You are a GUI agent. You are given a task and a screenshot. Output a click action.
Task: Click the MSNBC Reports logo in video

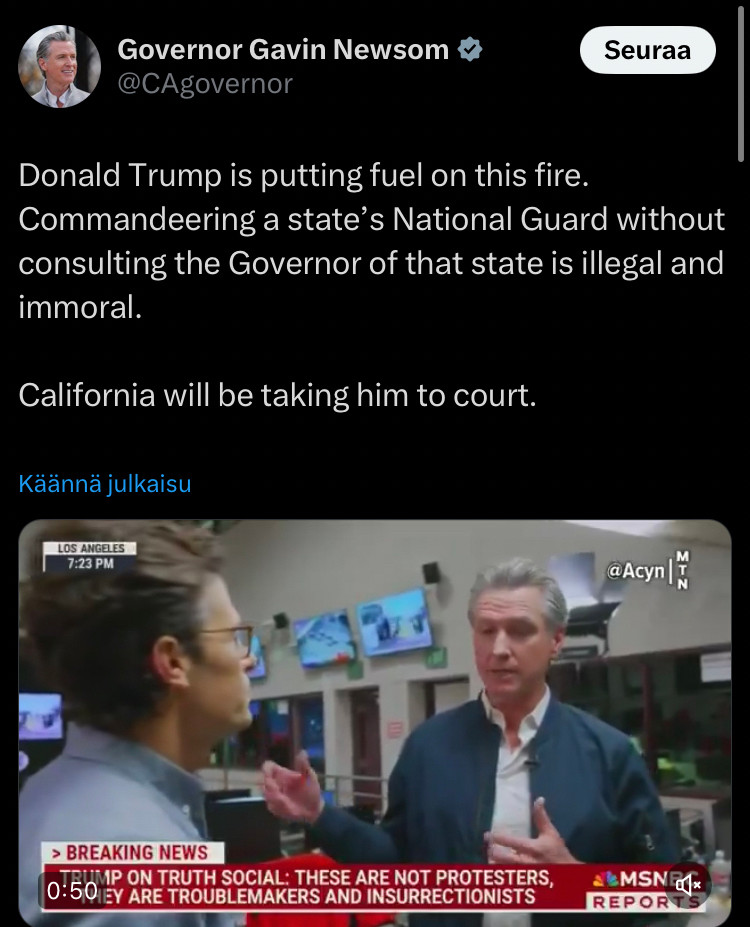pos(646,890)
